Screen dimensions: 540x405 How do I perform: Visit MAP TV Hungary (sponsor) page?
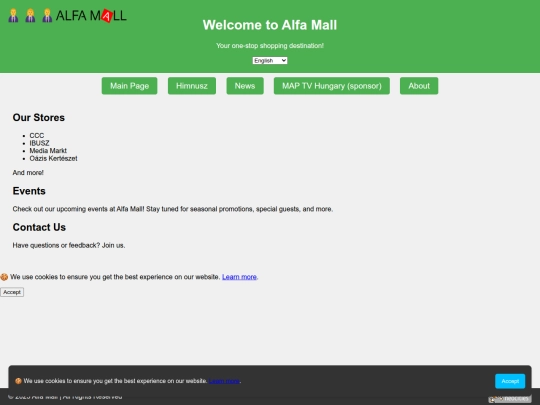point(332,86)
